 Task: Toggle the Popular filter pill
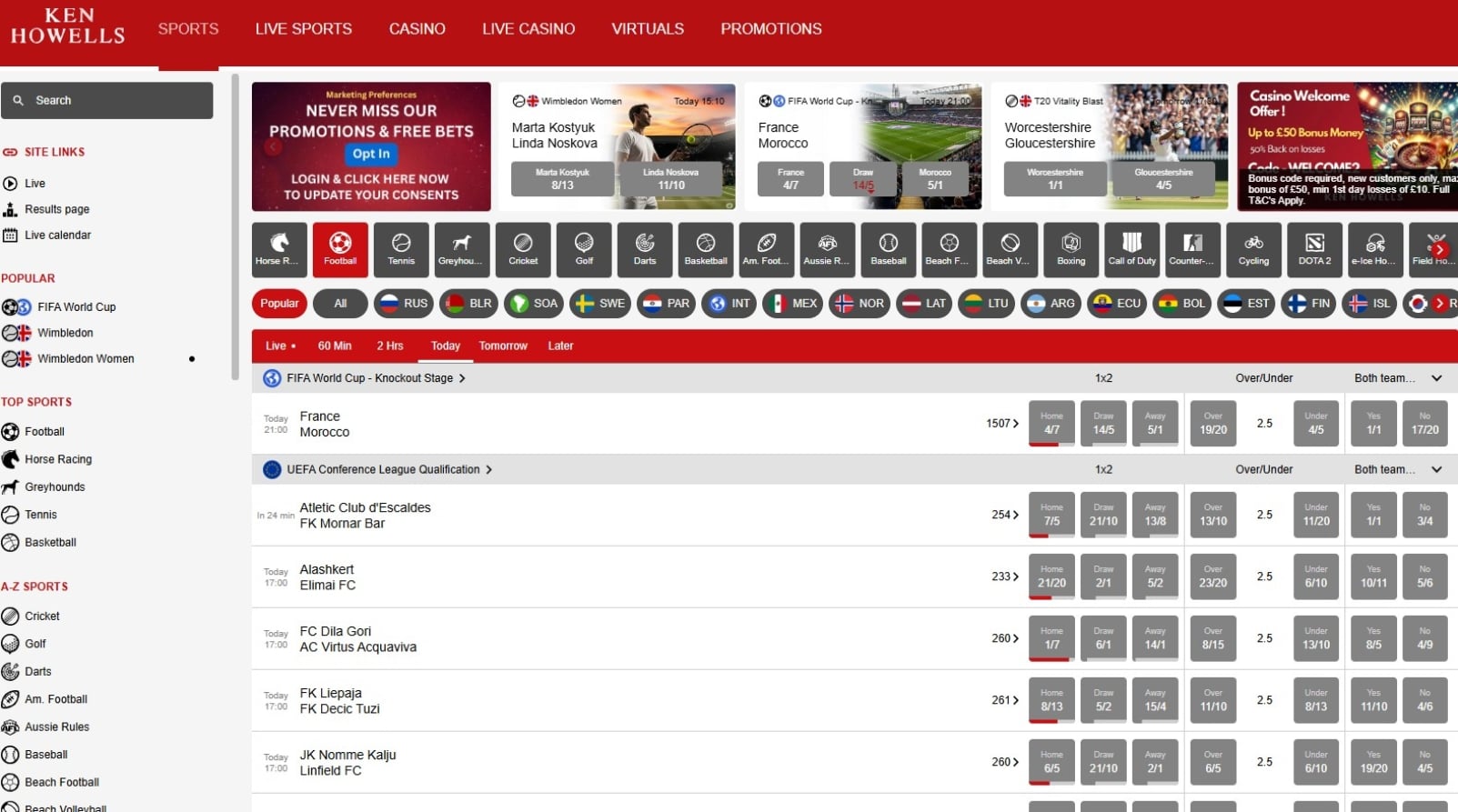coord(279,304)
